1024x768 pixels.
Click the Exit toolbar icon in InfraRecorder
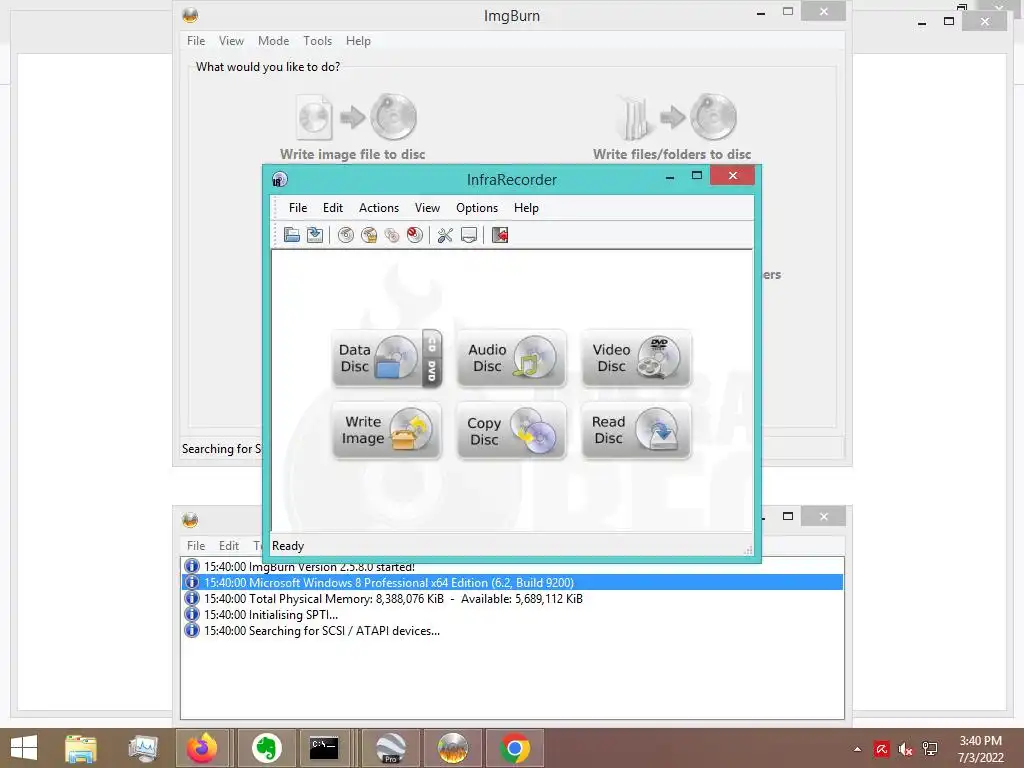point(500,235)
